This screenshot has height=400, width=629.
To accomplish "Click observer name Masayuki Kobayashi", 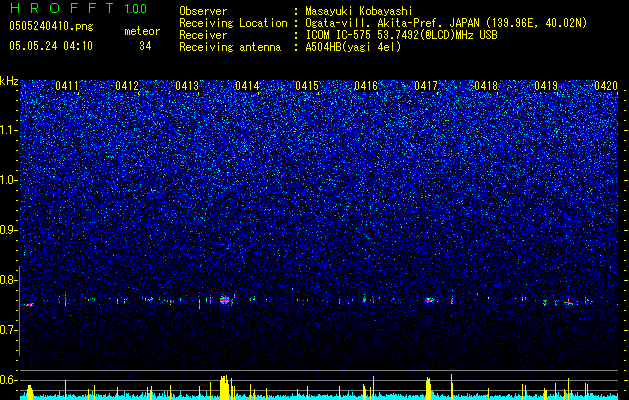I will 359,11.
